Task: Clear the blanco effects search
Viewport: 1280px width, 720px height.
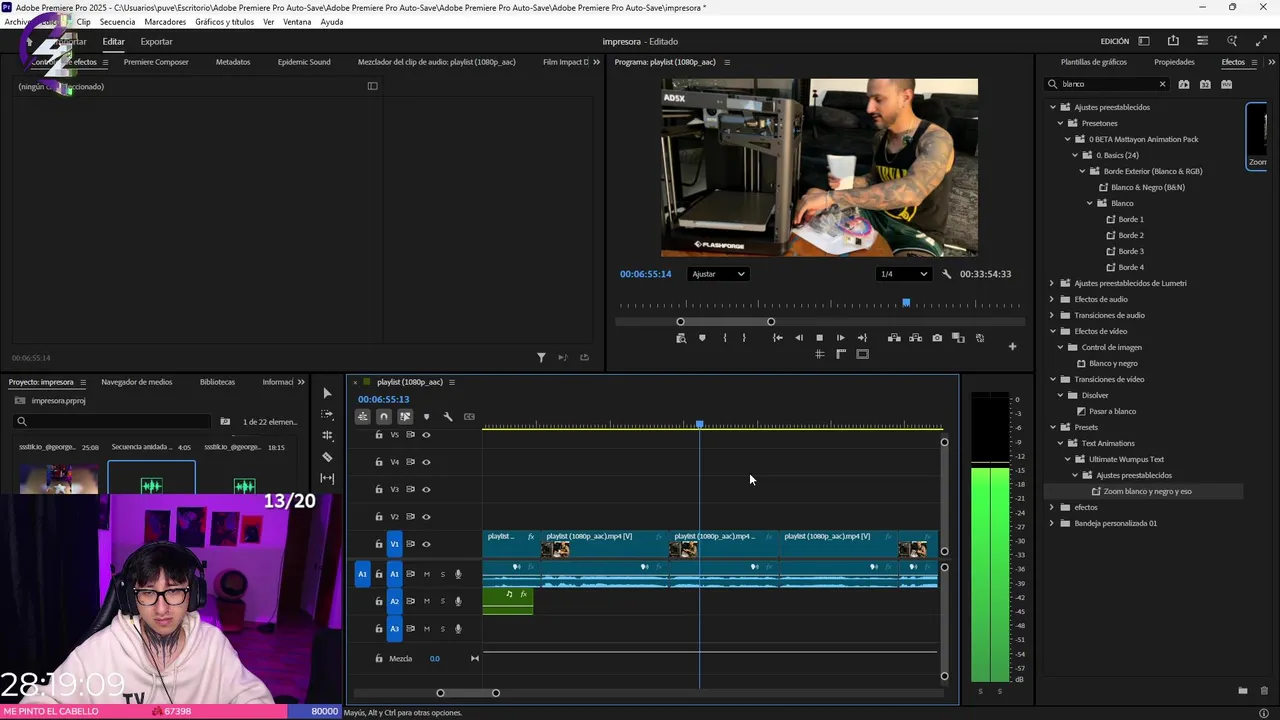Action: point(1162,84)
